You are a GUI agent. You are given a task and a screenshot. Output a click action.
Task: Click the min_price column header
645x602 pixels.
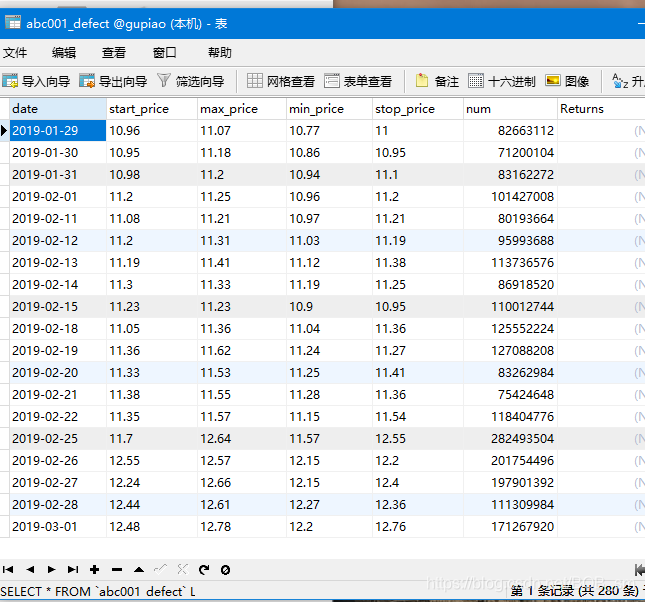pos(329,109)
